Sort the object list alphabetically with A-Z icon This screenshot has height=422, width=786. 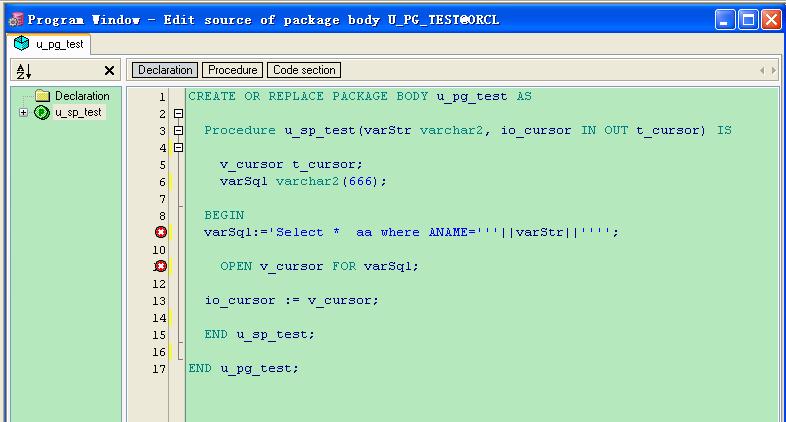24,71
